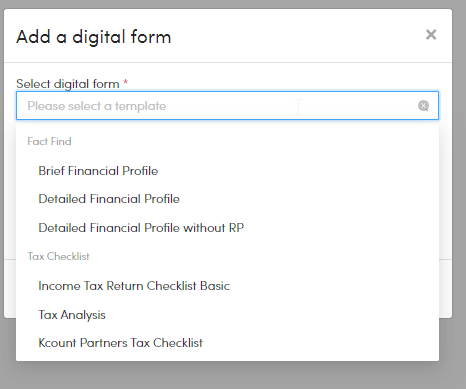
Task: Click the dialog footer strip right of the list
Action: tap(445, 288)
